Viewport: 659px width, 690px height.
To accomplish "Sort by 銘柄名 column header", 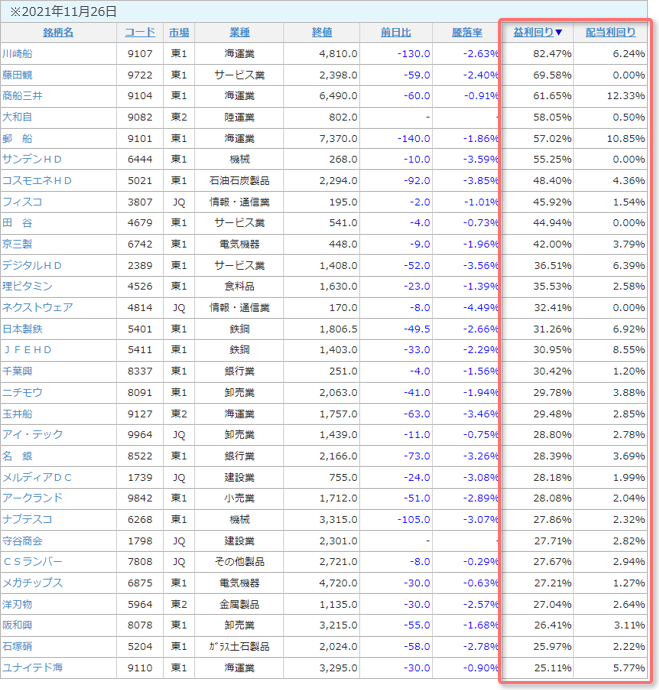I will click(58, 33).
